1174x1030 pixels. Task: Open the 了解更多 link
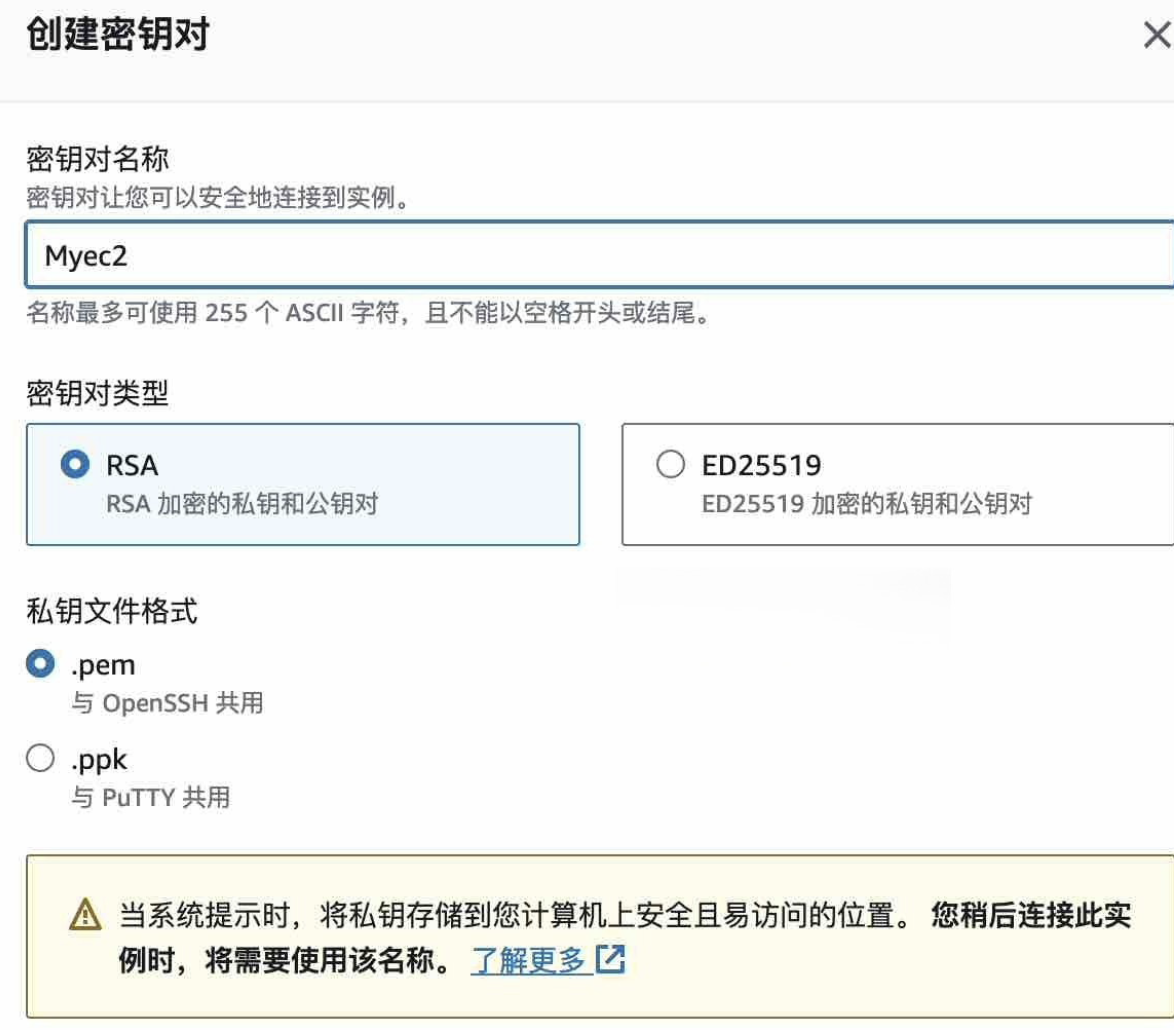tap(528, 960)
